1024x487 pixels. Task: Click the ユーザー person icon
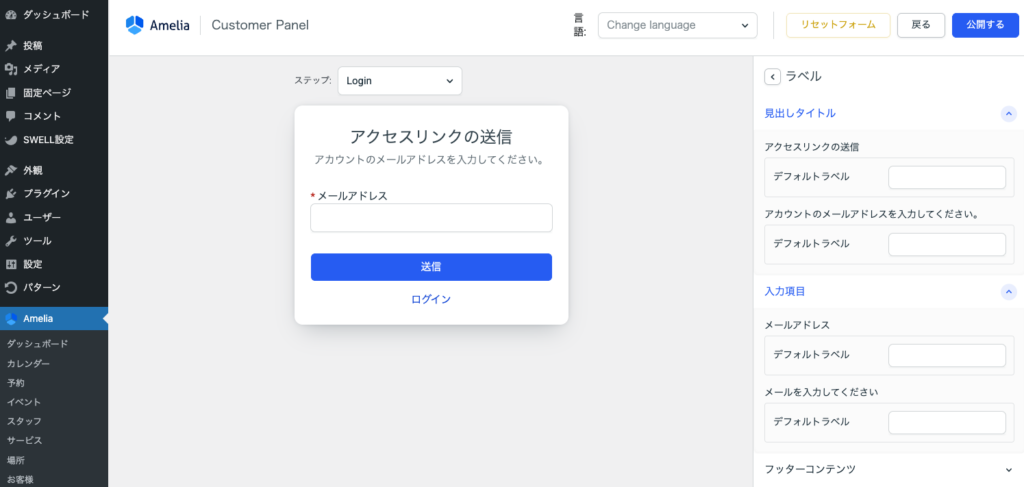11,217
